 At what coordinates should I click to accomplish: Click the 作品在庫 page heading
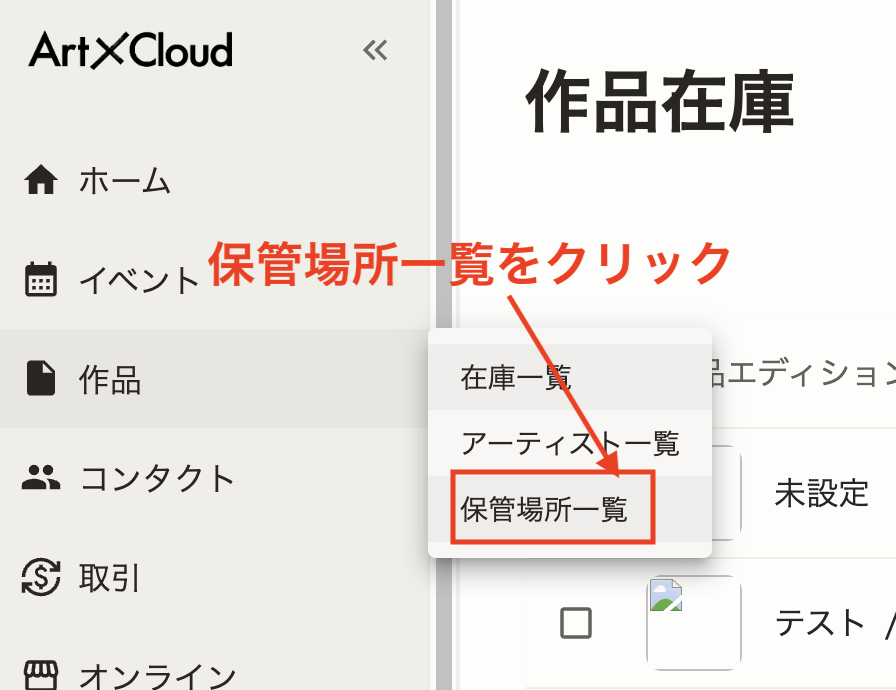660,102
